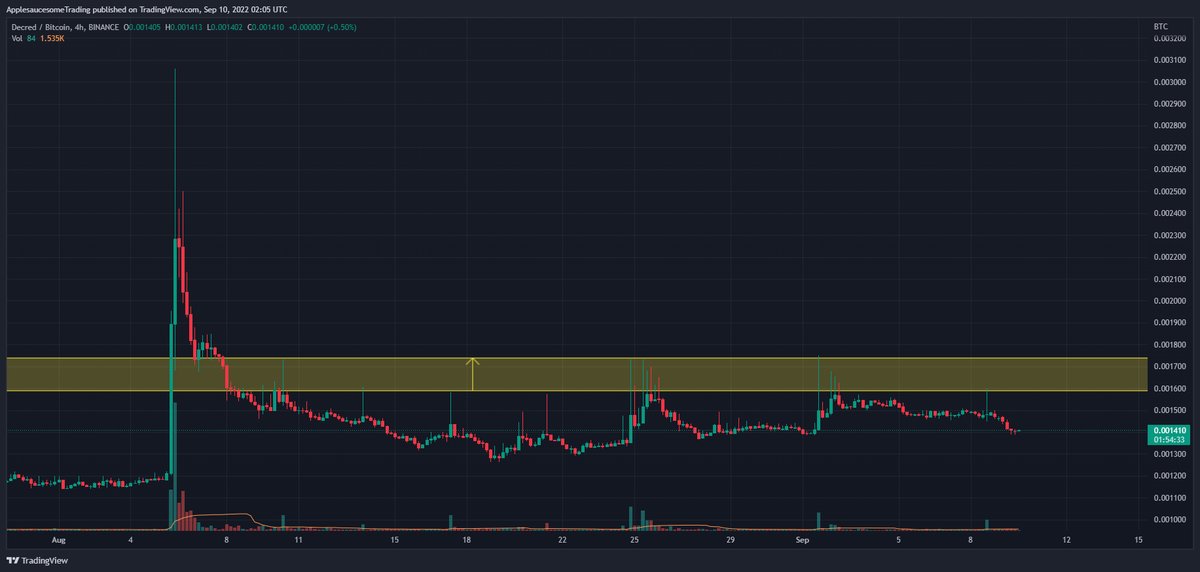Screen dimensions: 1200x572
Task: Click the yellow upward arrow in the zone
Action: [x=473, y=374]
